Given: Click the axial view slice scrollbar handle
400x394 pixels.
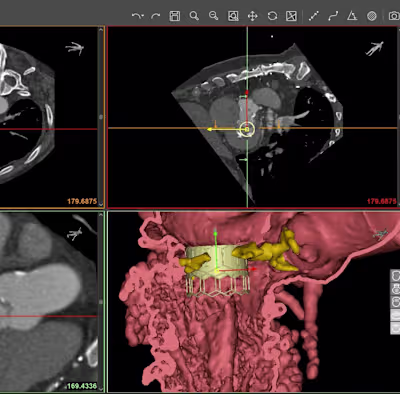Looking at the screenshot, I should click(101, 117).
